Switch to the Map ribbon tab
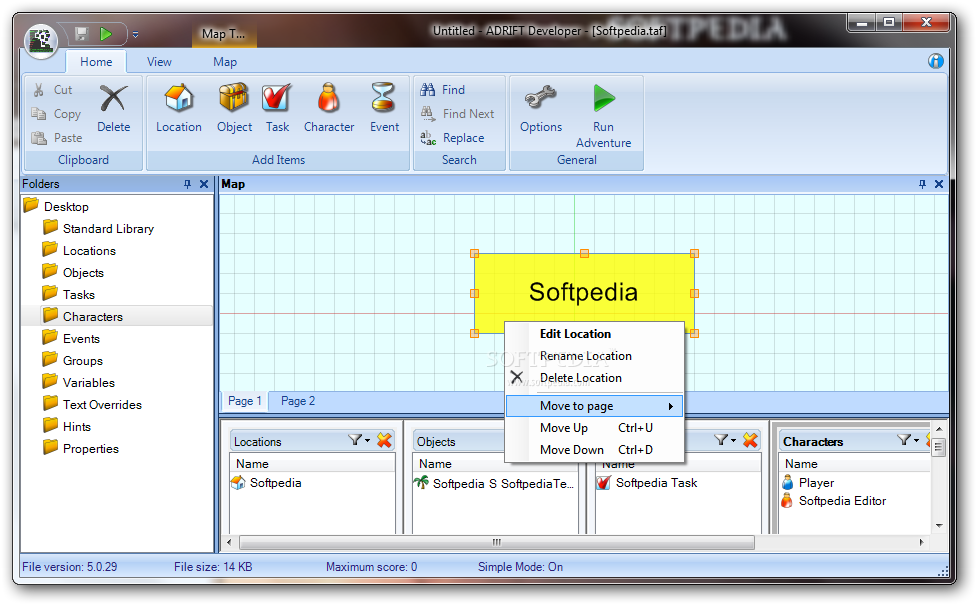 point(225,62)
